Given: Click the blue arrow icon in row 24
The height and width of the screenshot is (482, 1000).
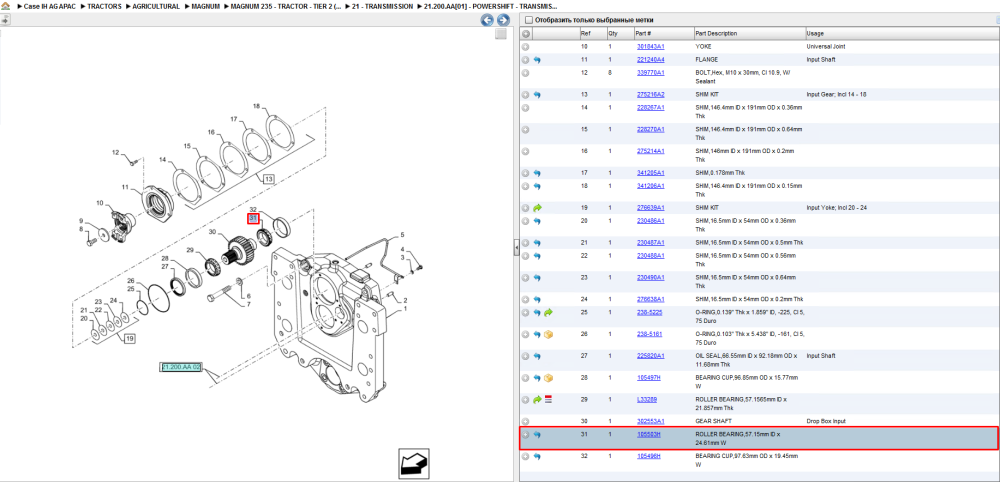Looking at the screenshot, I should coord(537,300).
